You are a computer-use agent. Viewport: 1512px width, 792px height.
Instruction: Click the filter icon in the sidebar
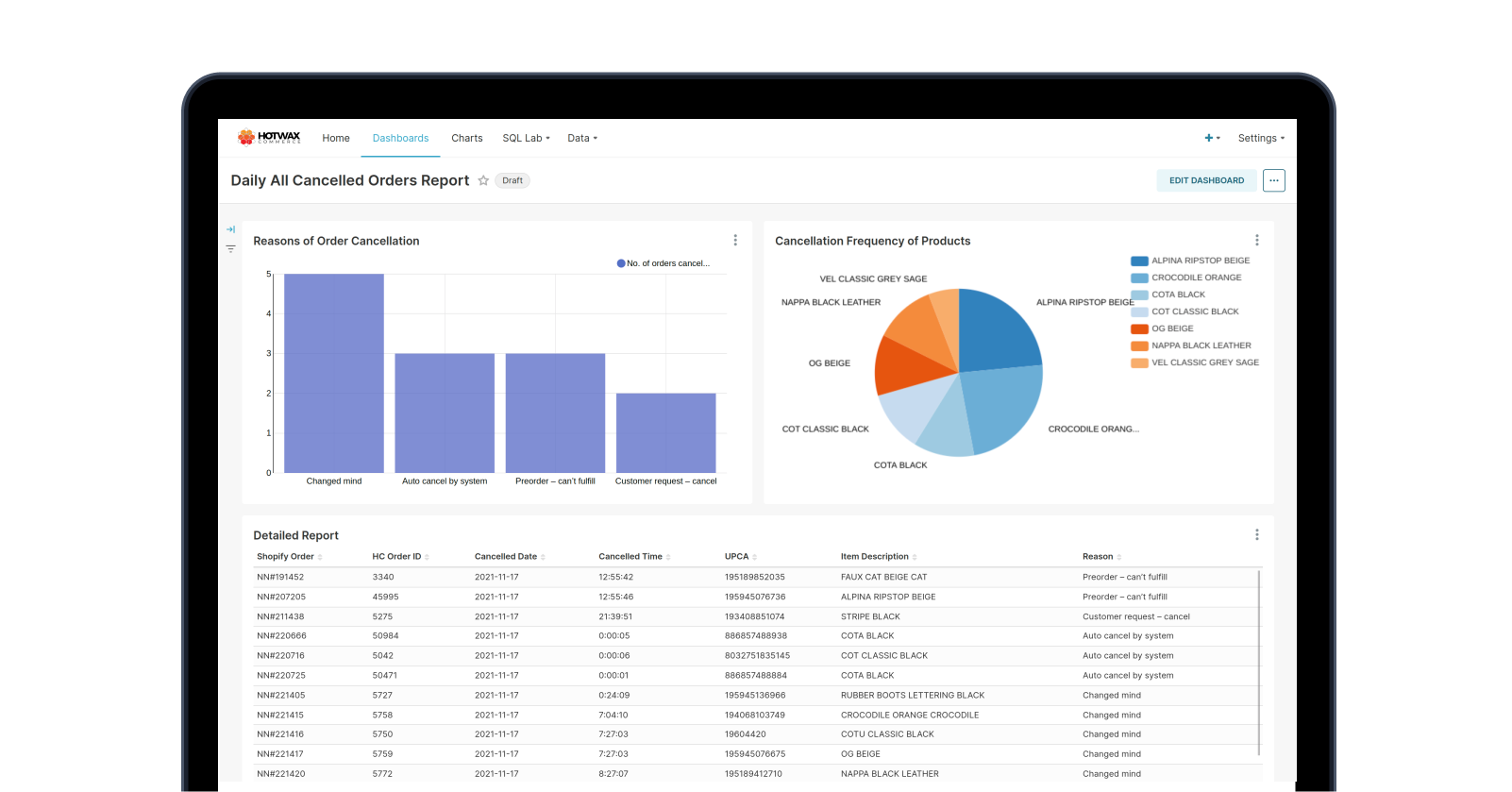tap(230, 249)
